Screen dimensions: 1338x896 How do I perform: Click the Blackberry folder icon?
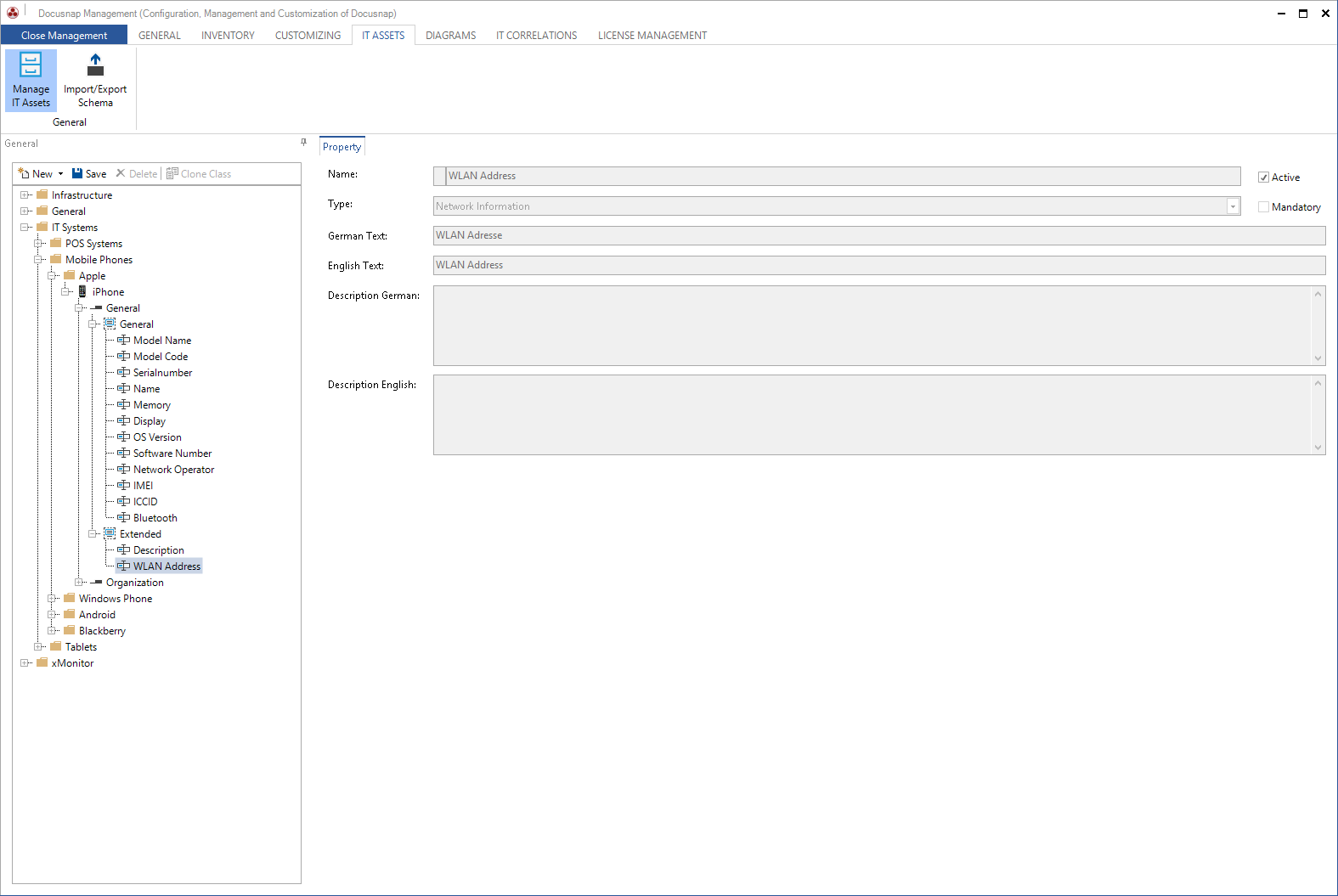pos(70,630)
